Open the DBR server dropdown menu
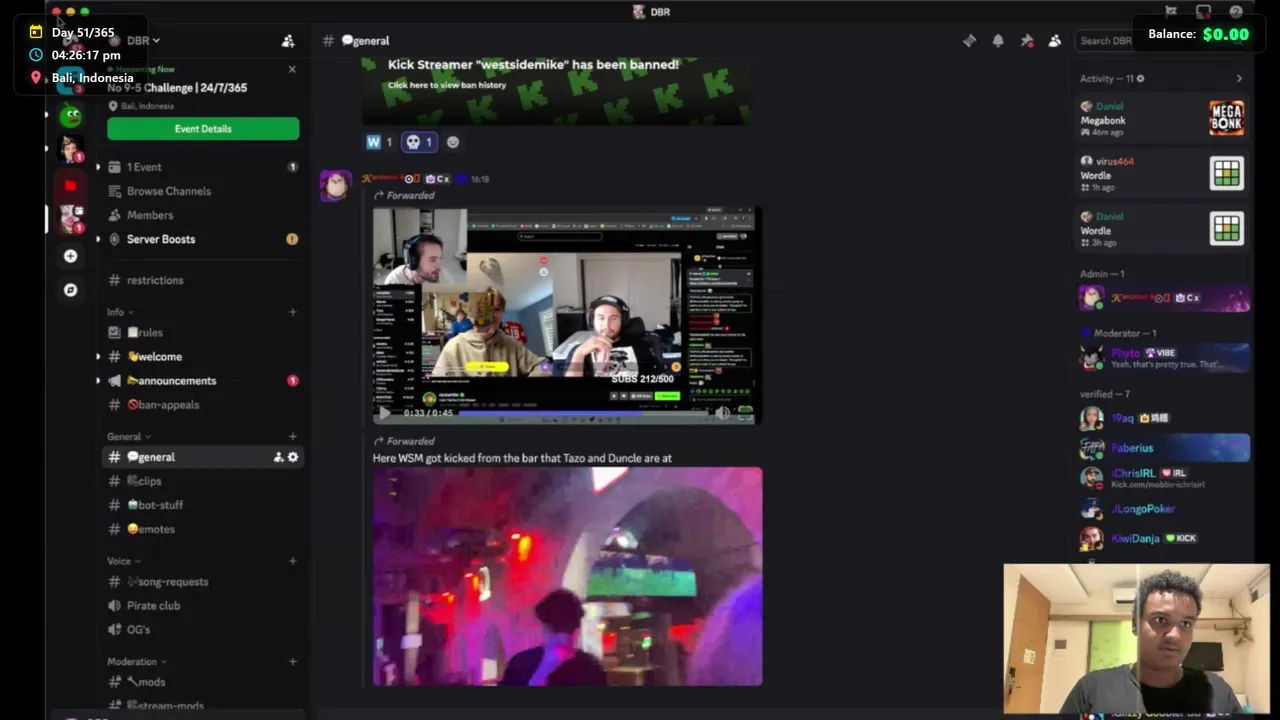Image resolution: width=1280 pixels, height=720 pixels. coord(143,41)
